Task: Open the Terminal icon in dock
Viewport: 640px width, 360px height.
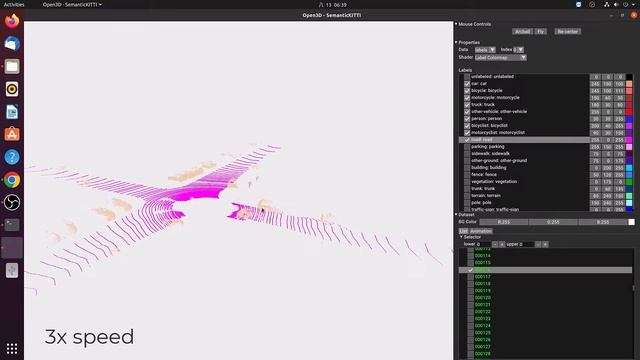Action: (x=12, y=225)
